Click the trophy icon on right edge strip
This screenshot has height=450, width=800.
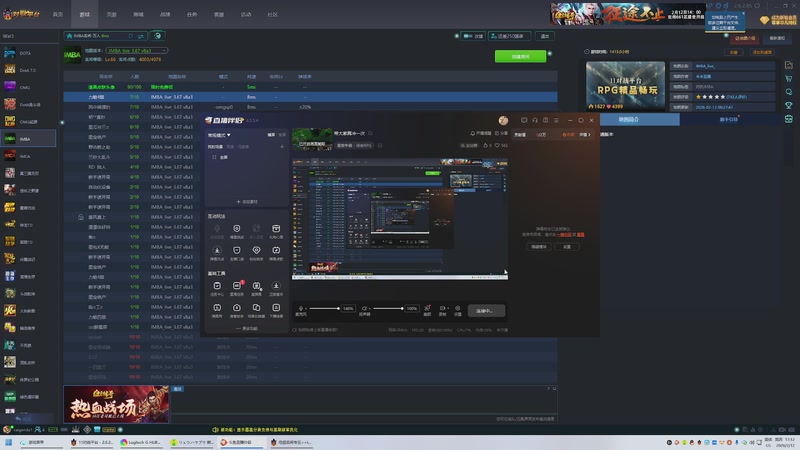click(x=789, y=106)
